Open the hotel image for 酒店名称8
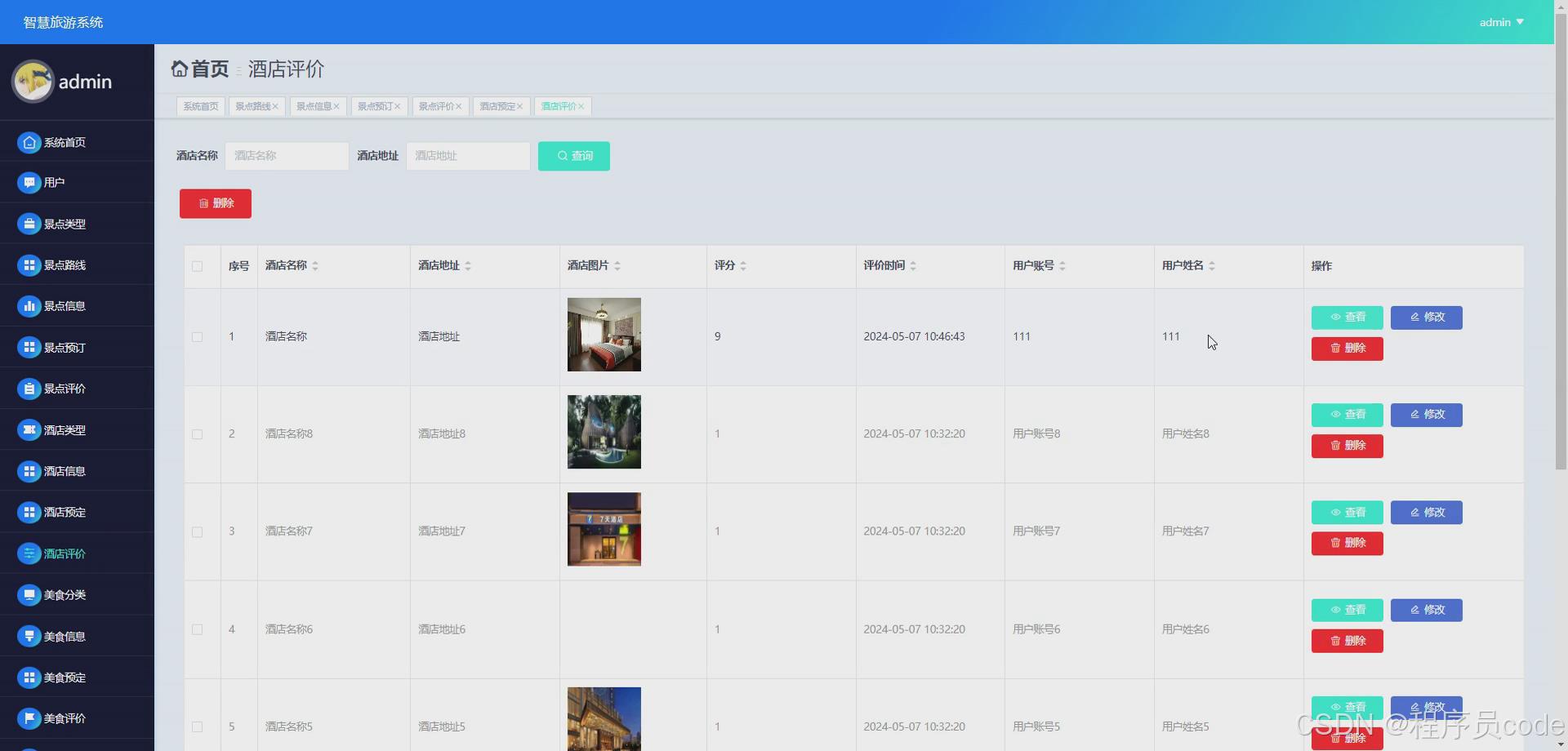The width and height of the screenshot is (1568, 751). (604, 432)
